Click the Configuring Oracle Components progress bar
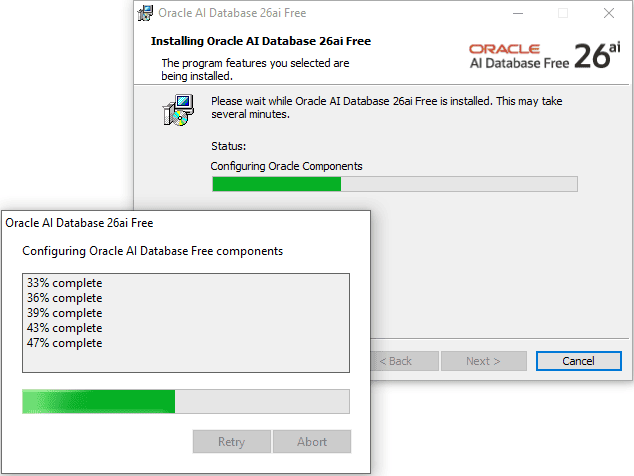Image resolution: width=634 pixels, height=476 pixels. tap(394, 184)
